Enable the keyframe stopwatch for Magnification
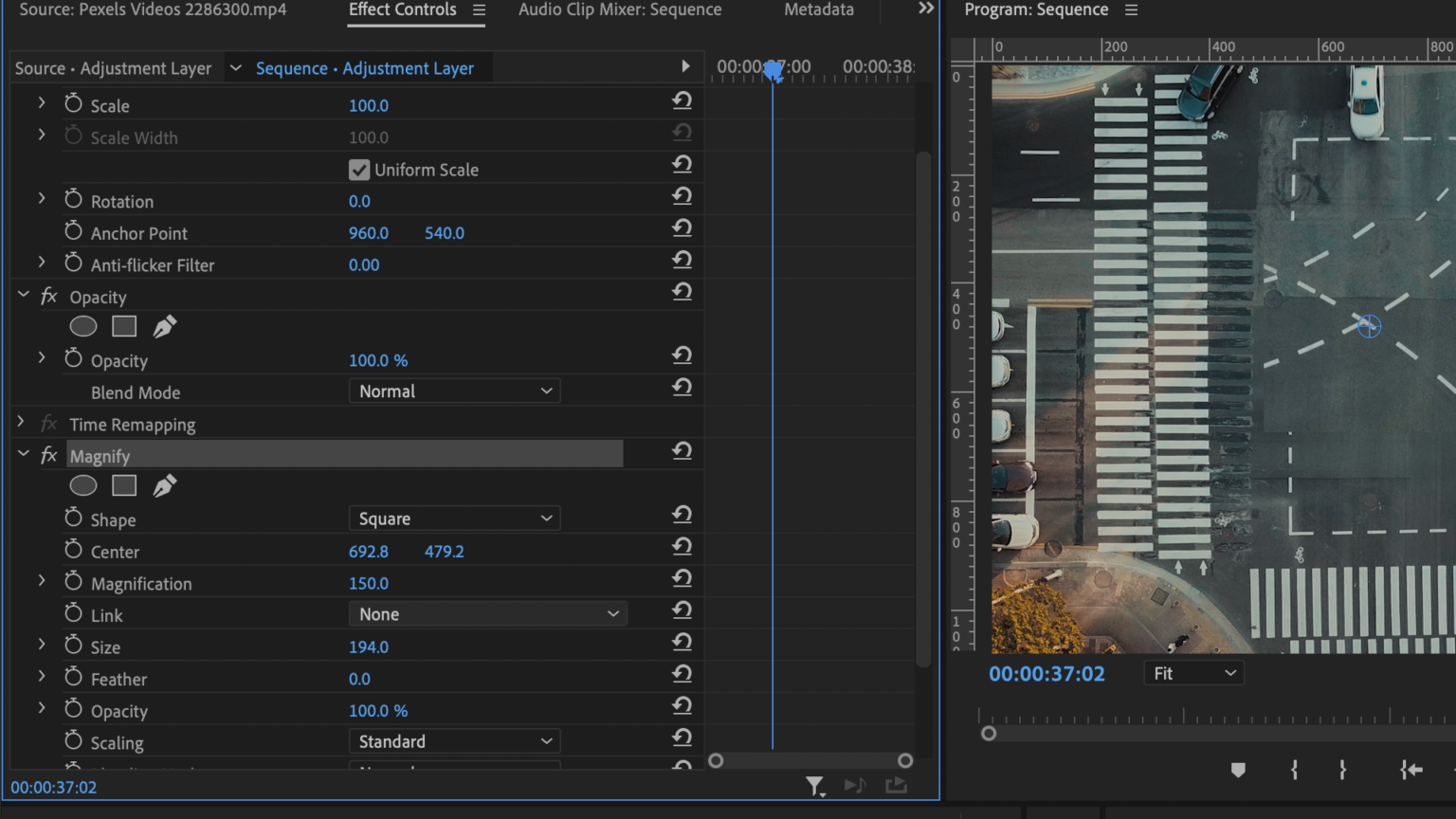Viewport: 1456px width, 819px height. 73,583
